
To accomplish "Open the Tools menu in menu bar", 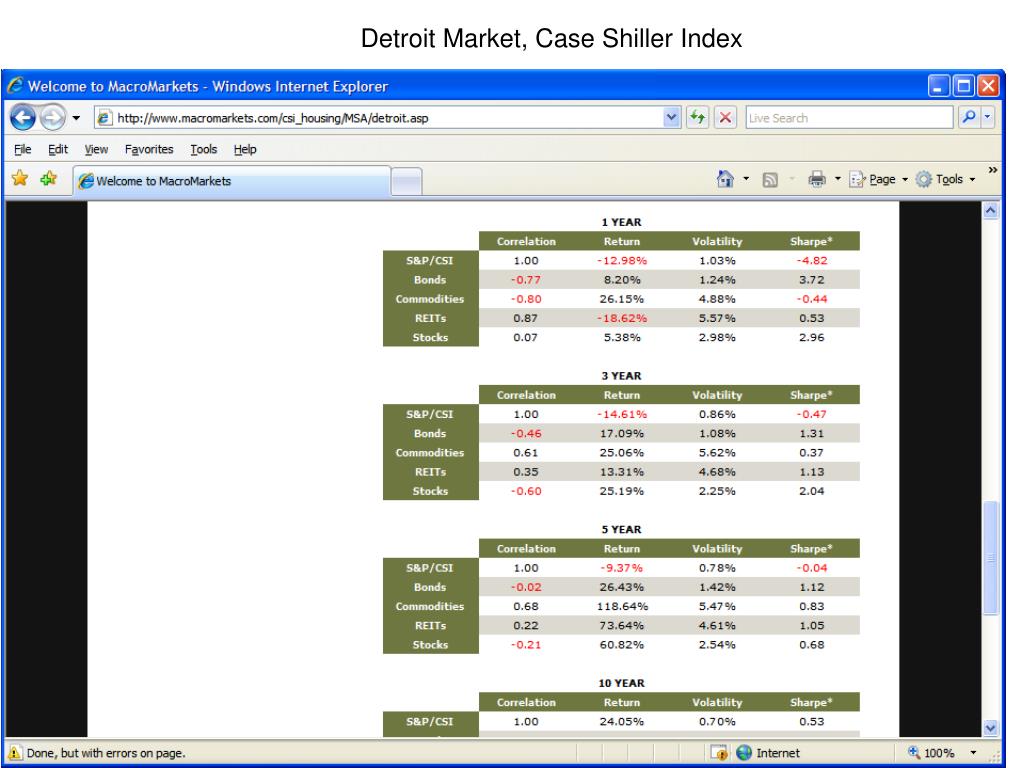I will click(x=203, y=150).
